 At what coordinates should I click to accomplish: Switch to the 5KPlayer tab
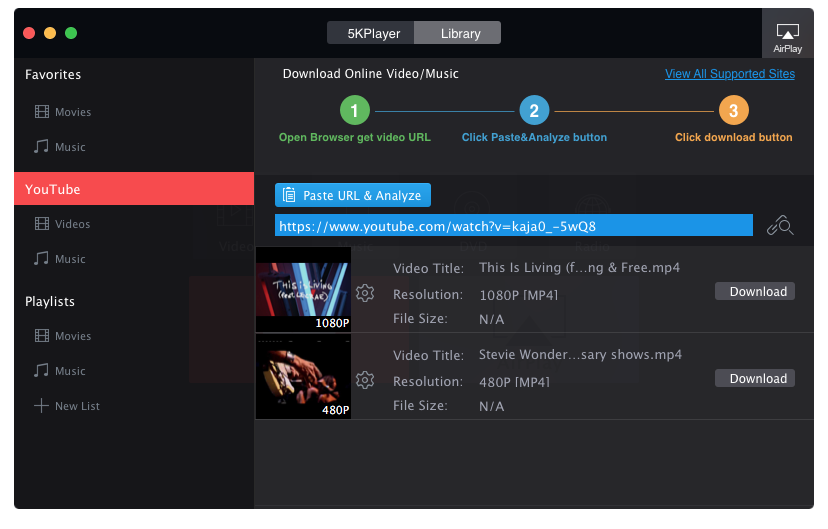371,33
